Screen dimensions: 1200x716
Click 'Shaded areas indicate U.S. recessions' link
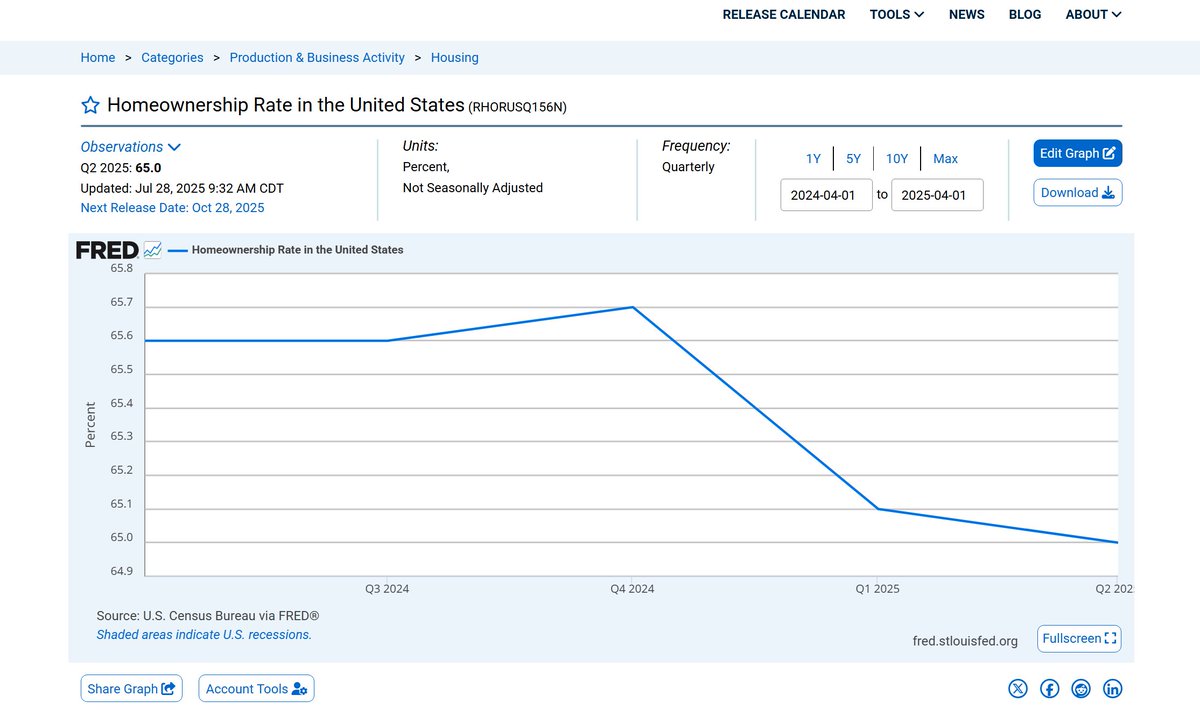coord(204,634)
